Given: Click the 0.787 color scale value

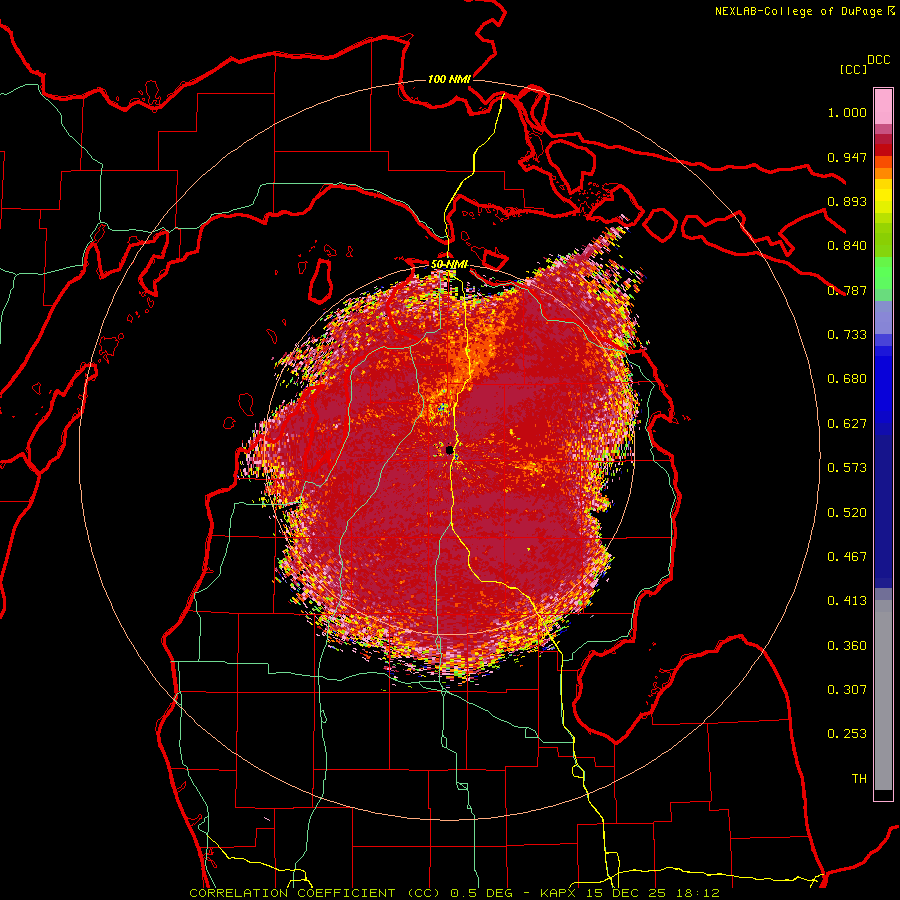Looking at the screenshot, I should pos(847,290).
